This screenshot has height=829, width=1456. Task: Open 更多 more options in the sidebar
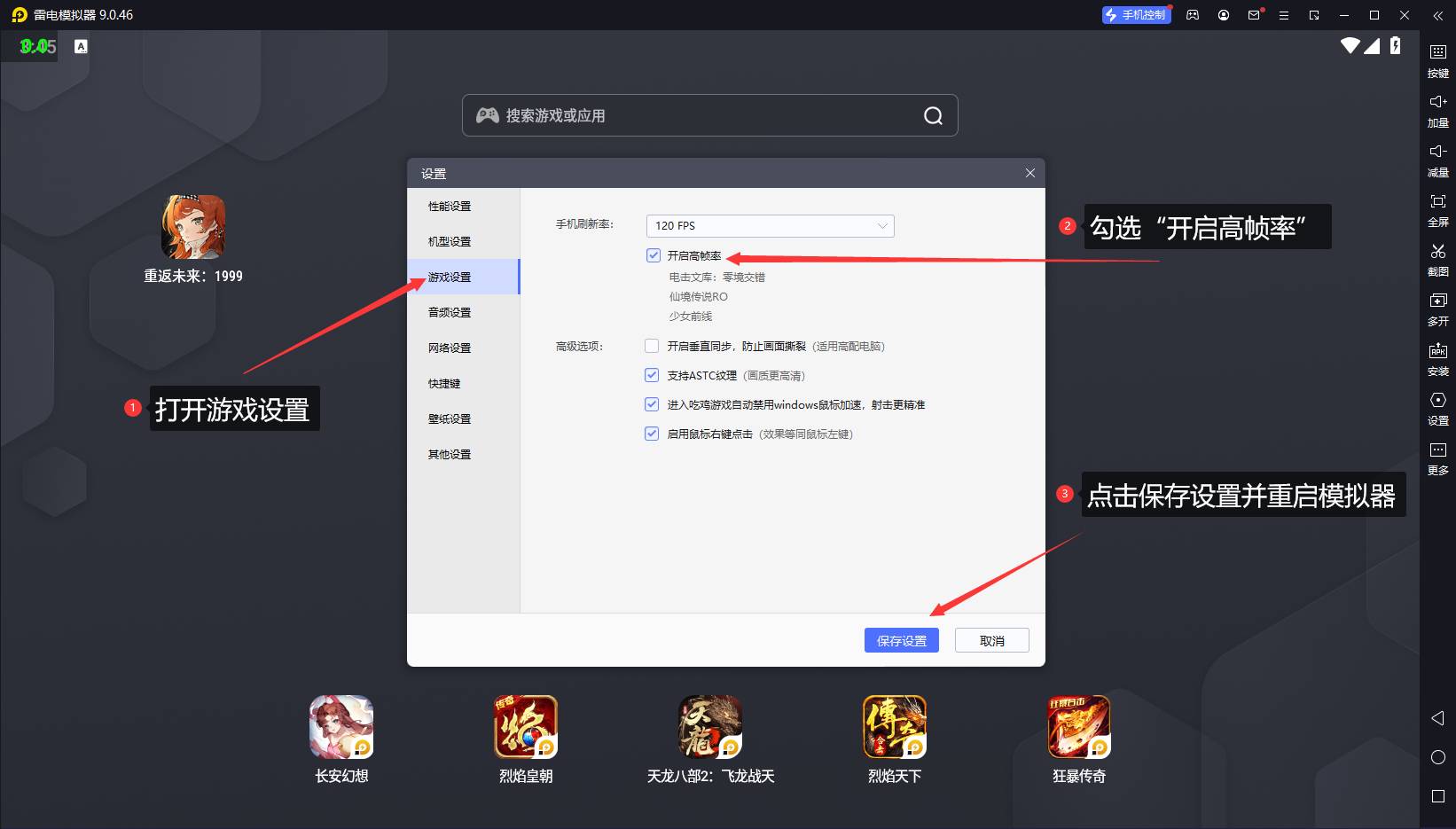pos(1437,450)
